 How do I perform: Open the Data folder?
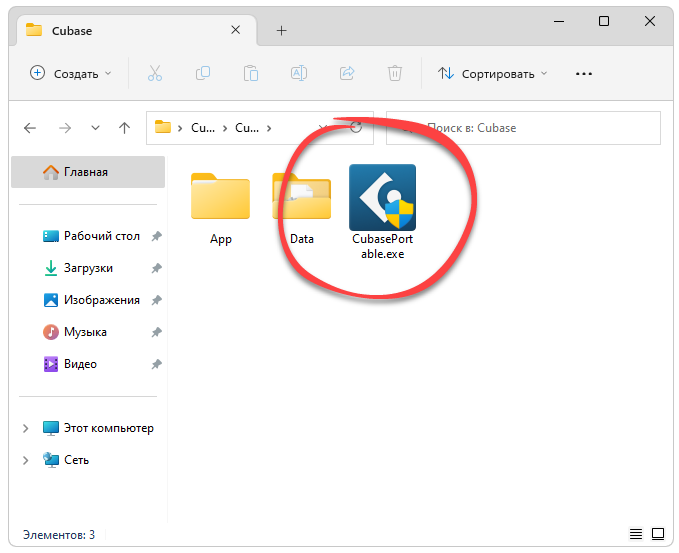tap(302, 209)
